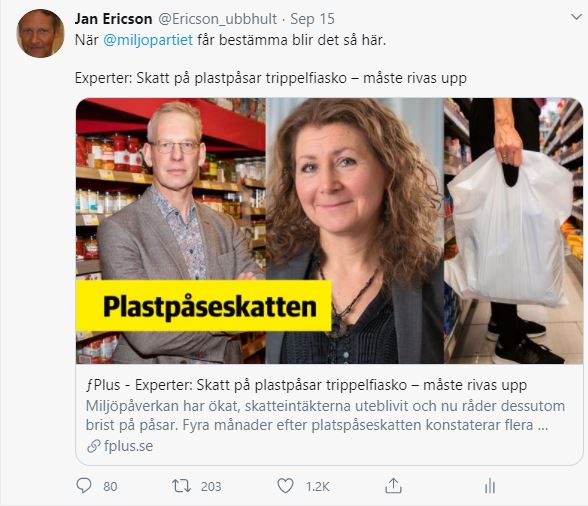Open Jan Ericson's profile avatar

click(x=40, y=33)
